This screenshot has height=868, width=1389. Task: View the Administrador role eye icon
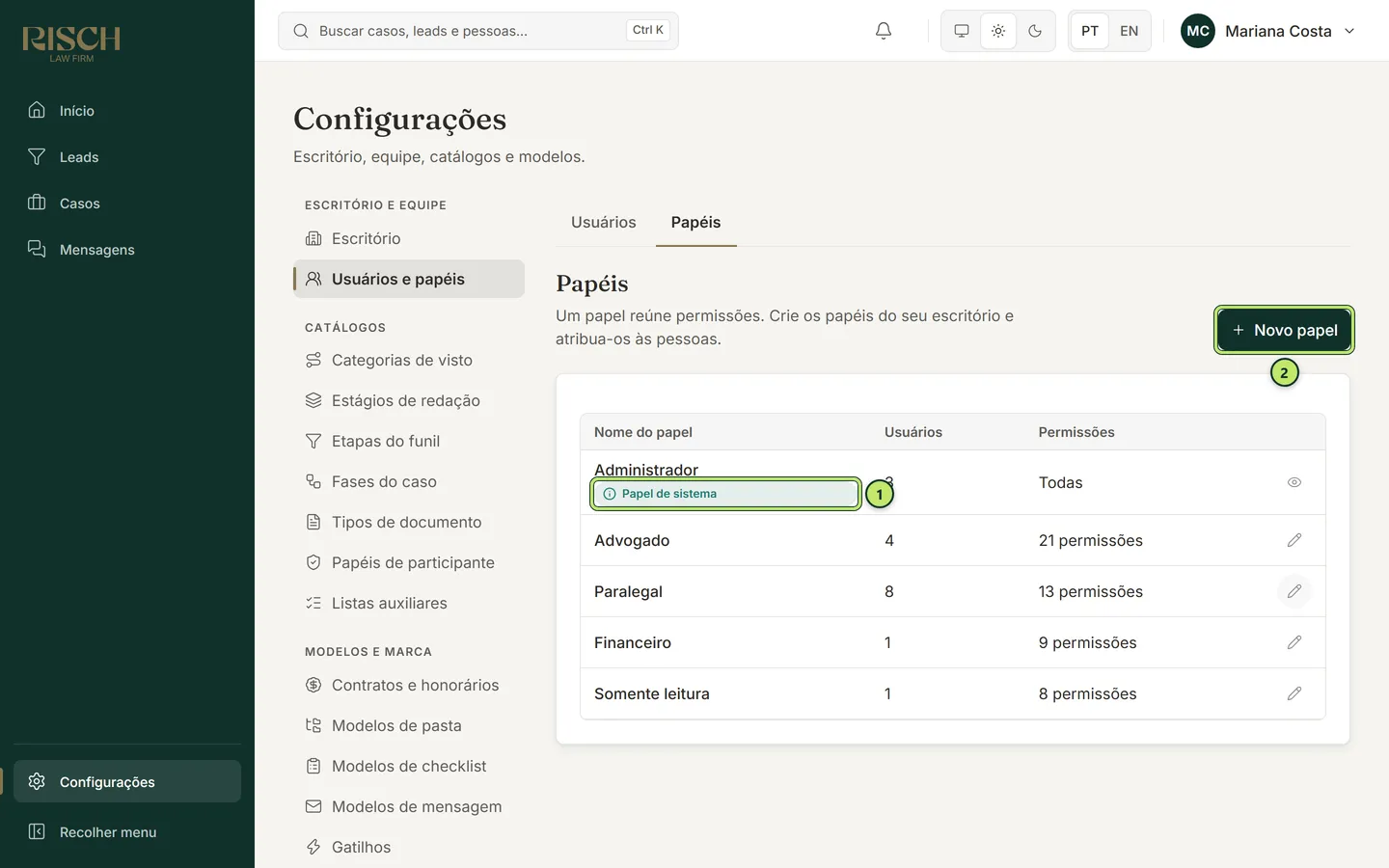pyautogui.click(x=1294, y=482)
